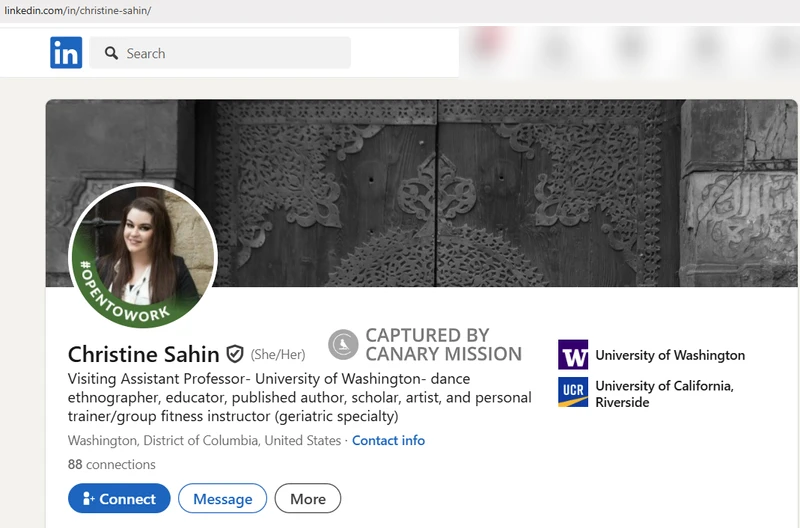Click the verification shield badge beside name
Image resolution: width=800 pixels, height=528 pixels.
click(235, 354)
